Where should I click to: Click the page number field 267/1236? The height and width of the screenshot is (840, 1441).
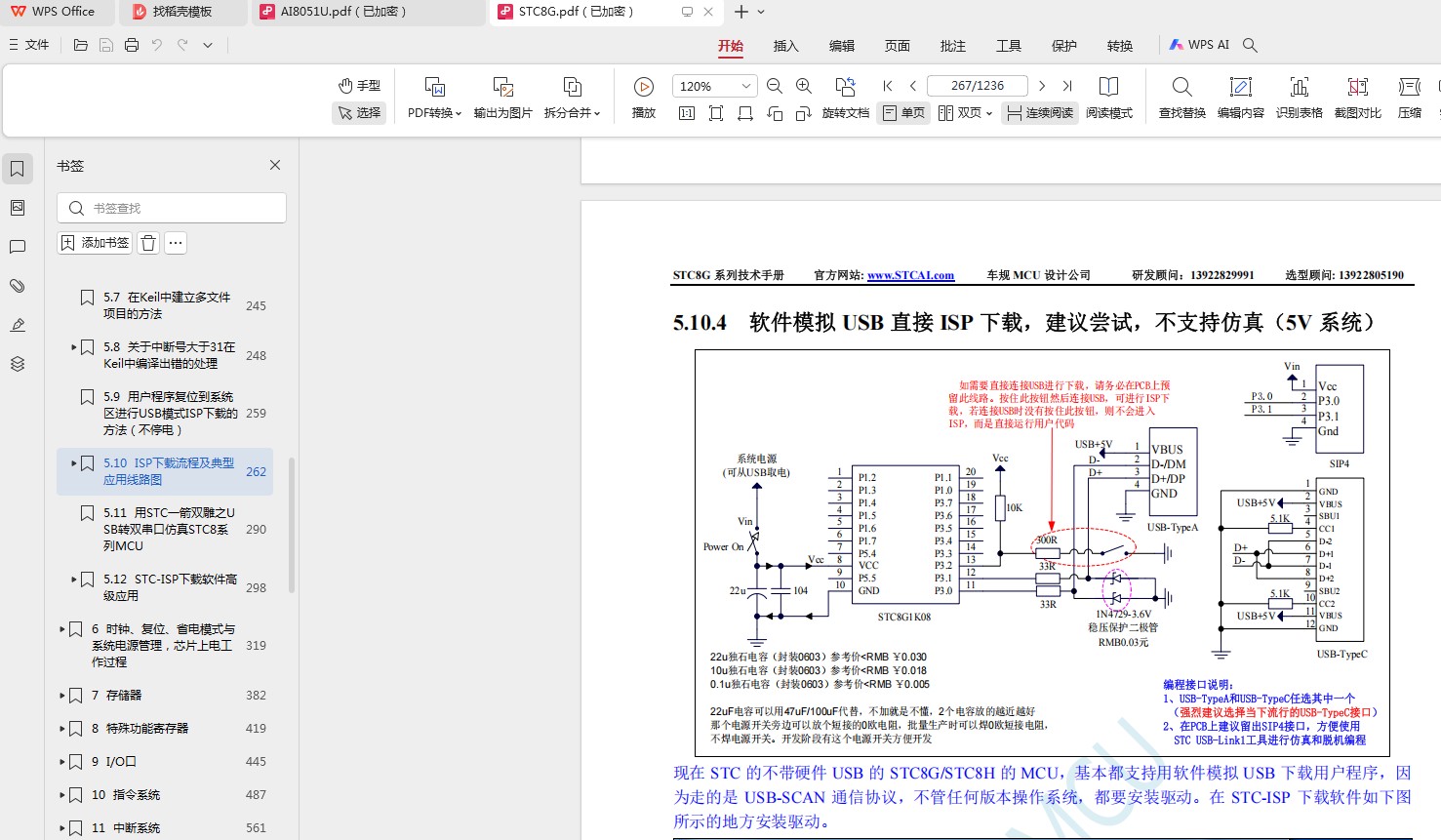978,86
